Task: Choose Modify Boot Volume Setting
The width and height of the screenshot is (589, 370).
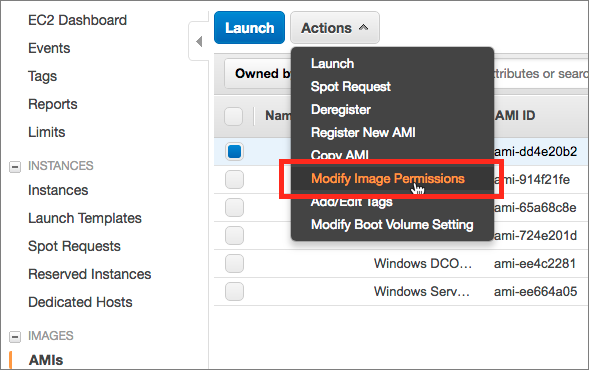Action: [x=392, y=225]
